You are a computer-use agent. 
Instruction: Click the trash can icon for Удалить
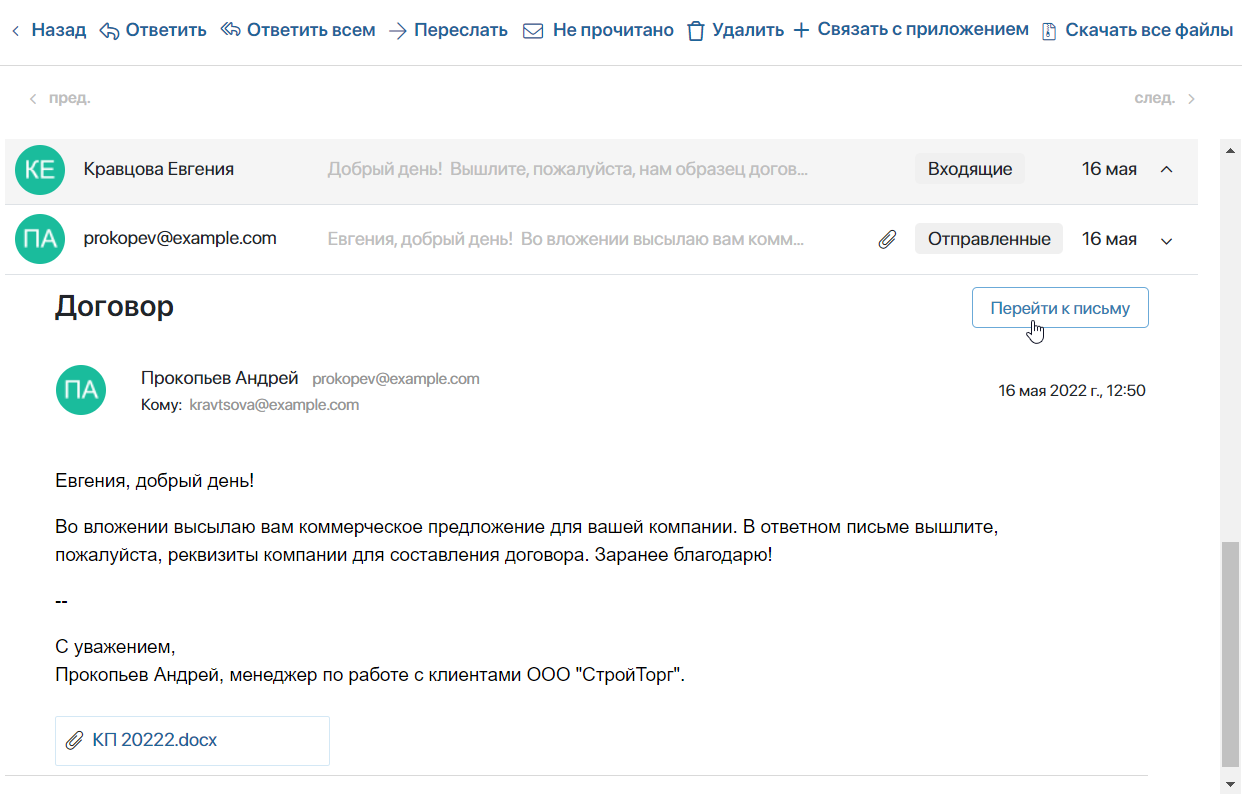(696, 31)
